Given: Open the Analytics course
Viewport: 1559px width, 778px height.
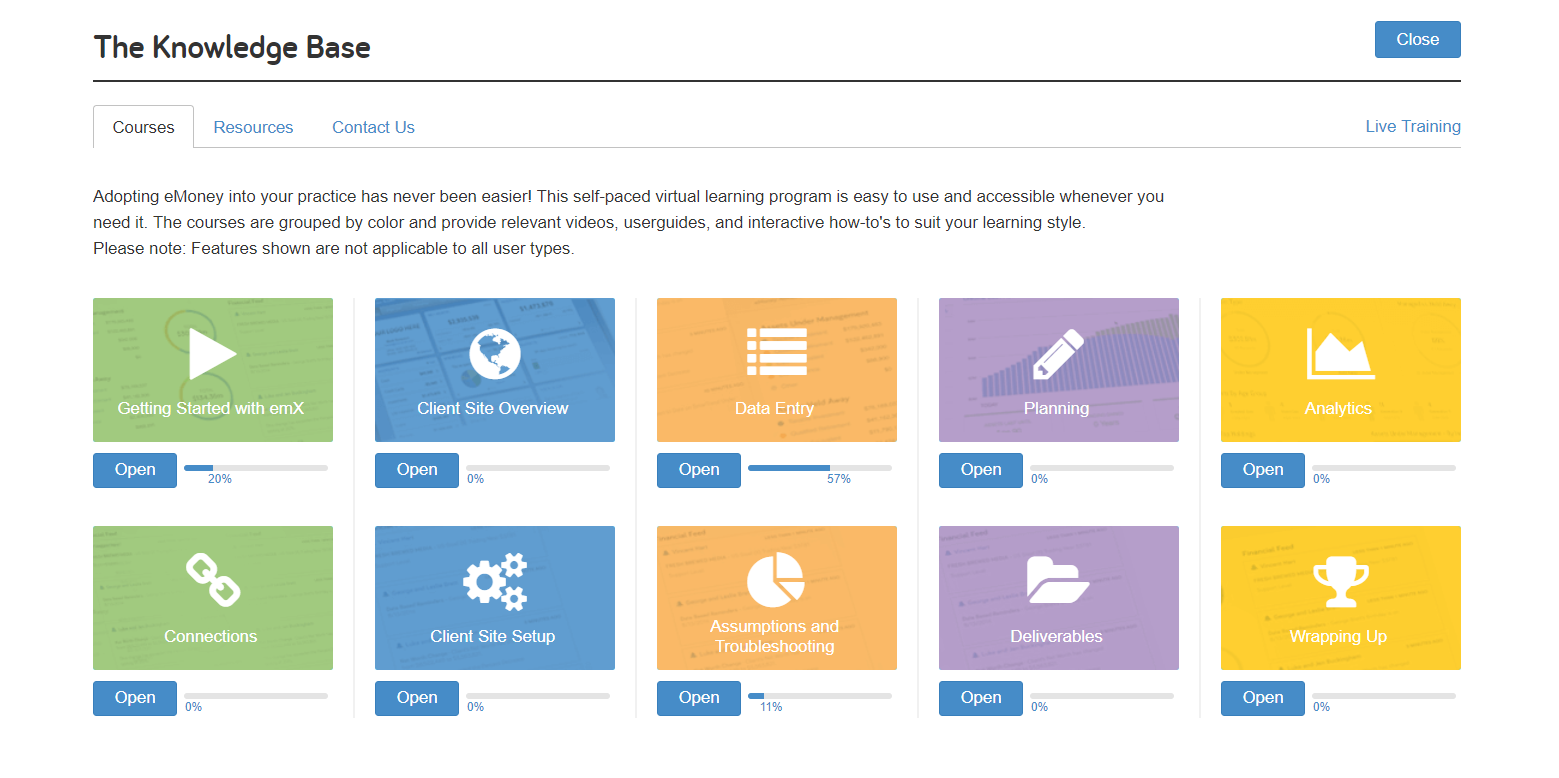Looking at the screenshot, I should [x=1263, y=470].
